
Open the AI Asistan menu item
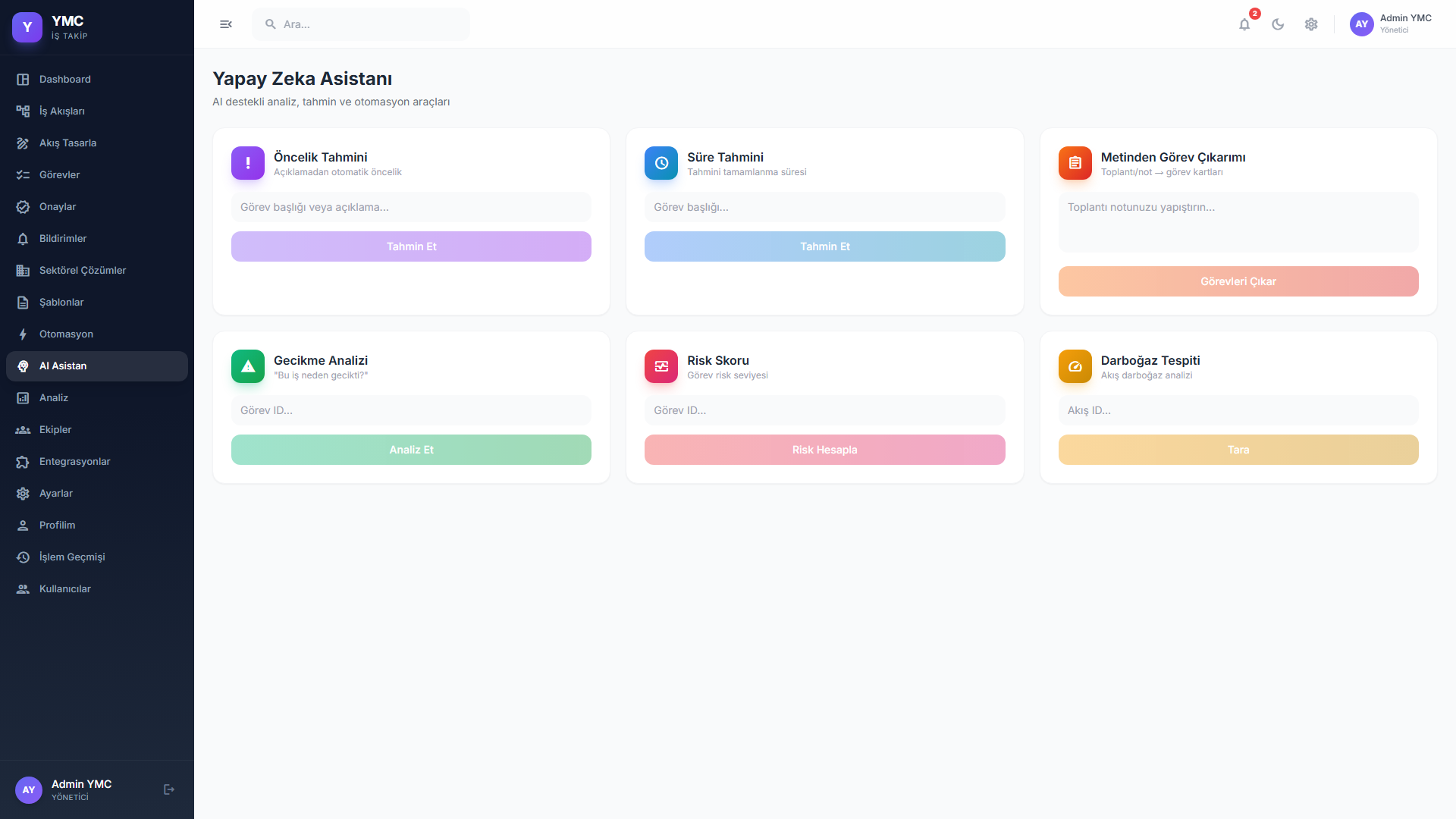[97, 366]
